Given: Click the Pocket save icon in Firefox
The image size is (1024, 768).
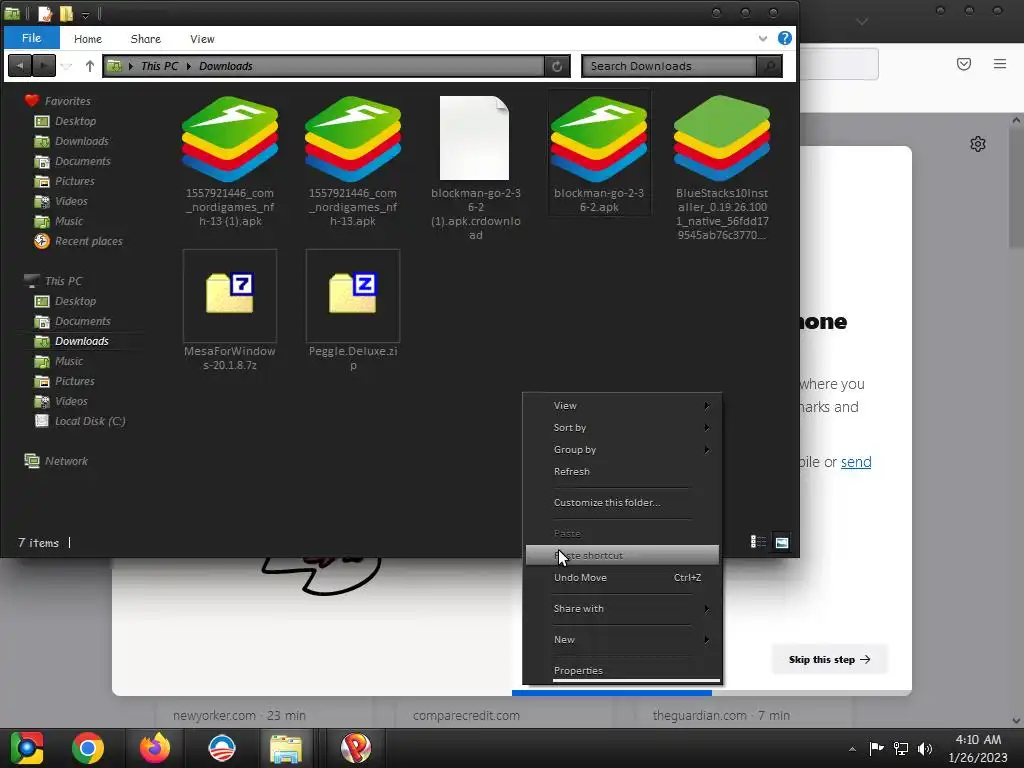Looking at the screenshot, I should 963,64.
